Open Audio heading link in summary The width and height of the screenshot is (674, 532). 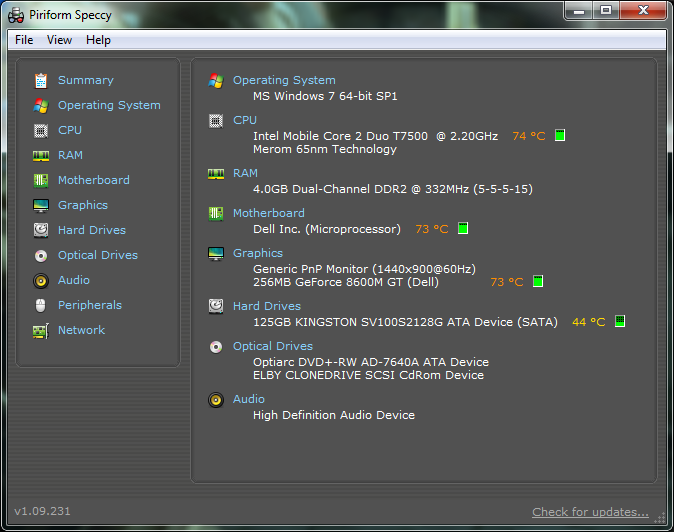pos(249,399)
